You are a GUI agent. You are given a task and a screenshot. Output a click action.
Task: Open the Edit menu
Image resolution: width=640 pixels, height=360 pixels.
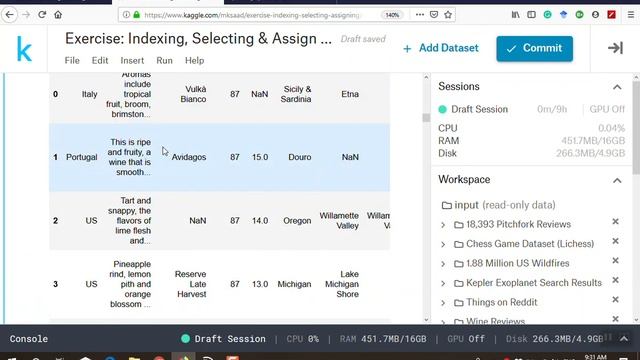(100, 60)
